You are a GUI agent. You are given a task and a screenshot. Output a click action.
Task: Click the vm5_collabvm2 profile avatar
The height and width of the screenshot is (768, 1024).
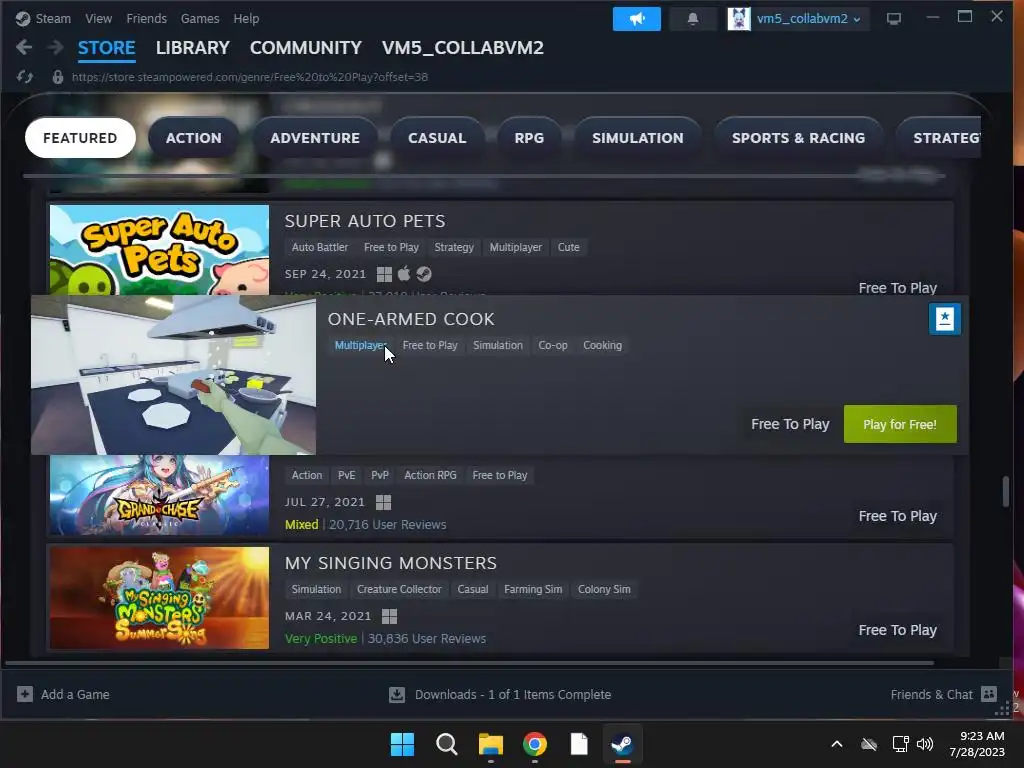pos(739,19)
